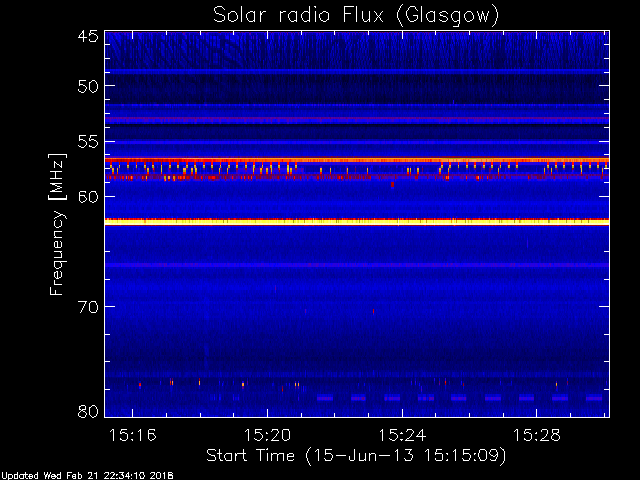This screenshot has height=480, width=640.
Task: Click the faint red band near 66 MHz
Action: pyautogui.click(x=357, y=265)
